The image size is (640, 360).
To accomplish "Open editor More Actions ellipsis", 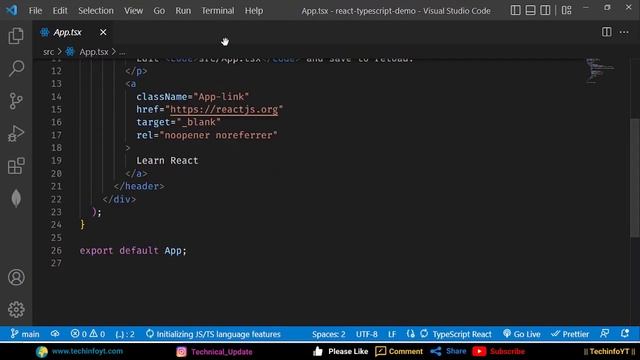I will click(624, 32).
